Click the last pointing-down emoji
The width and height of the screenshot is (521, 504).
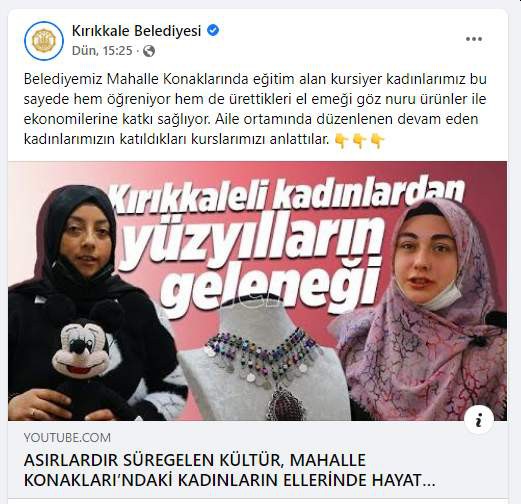[x=377, y=141]
